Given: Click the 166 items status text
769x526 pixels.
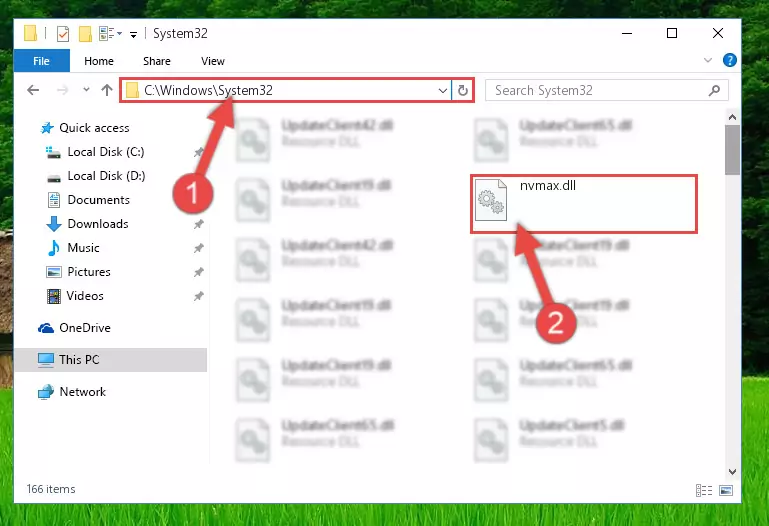Looking at the screenshot, I should pos(51,489).
